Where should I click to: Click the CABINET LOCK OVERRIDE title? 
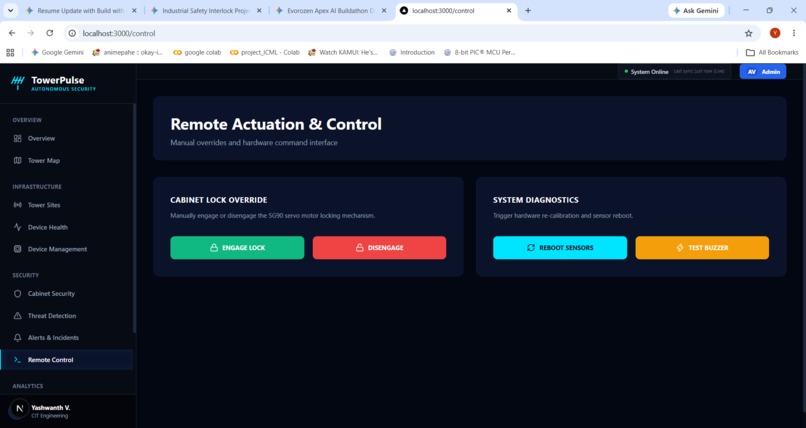click(x=218, y=200)
